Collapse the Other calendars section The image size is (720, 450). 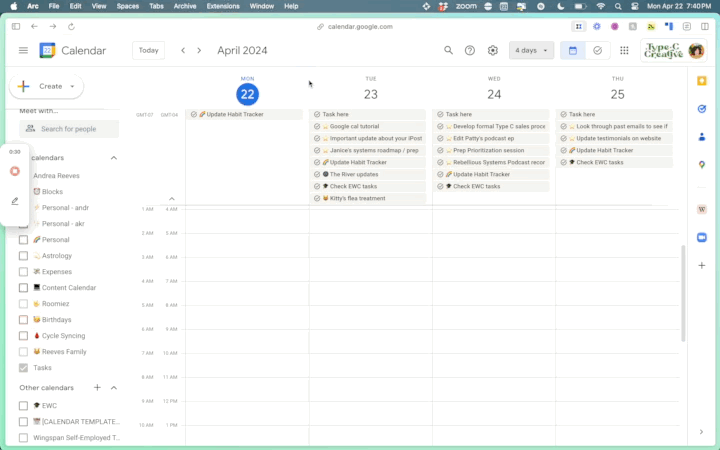(x=114, y=387)
